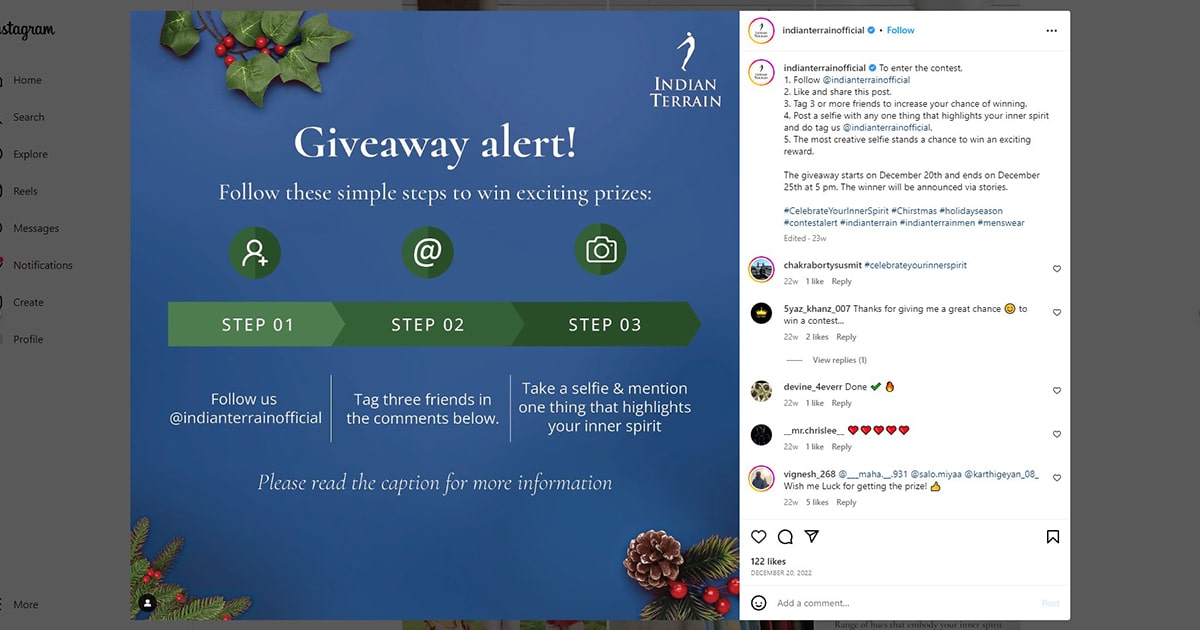1200x630 pixels.
Task: Open the comment bubble icon
Action: (785, 537)
